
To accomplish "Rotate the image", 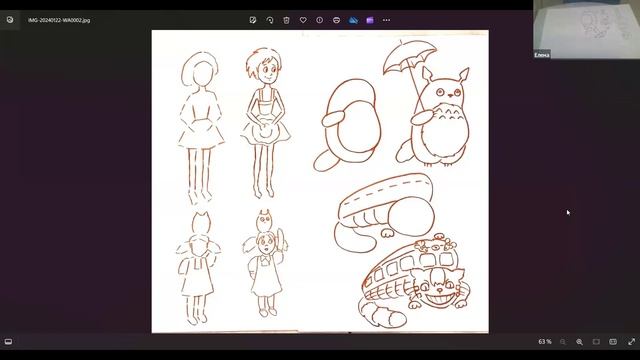I will (x=269, y=20).
